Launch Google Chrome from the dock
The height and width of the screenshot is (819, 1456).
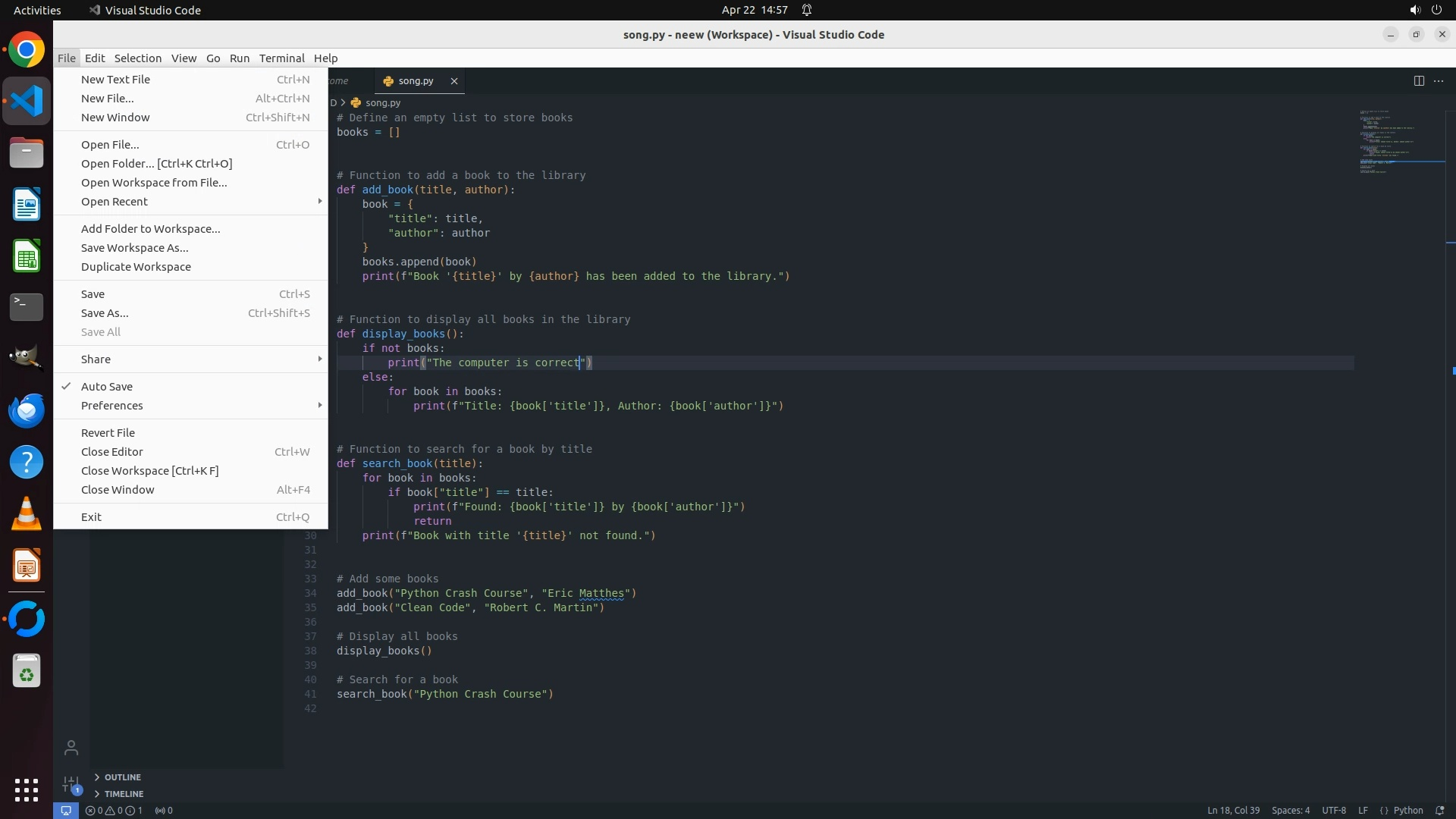pos(27,50)
